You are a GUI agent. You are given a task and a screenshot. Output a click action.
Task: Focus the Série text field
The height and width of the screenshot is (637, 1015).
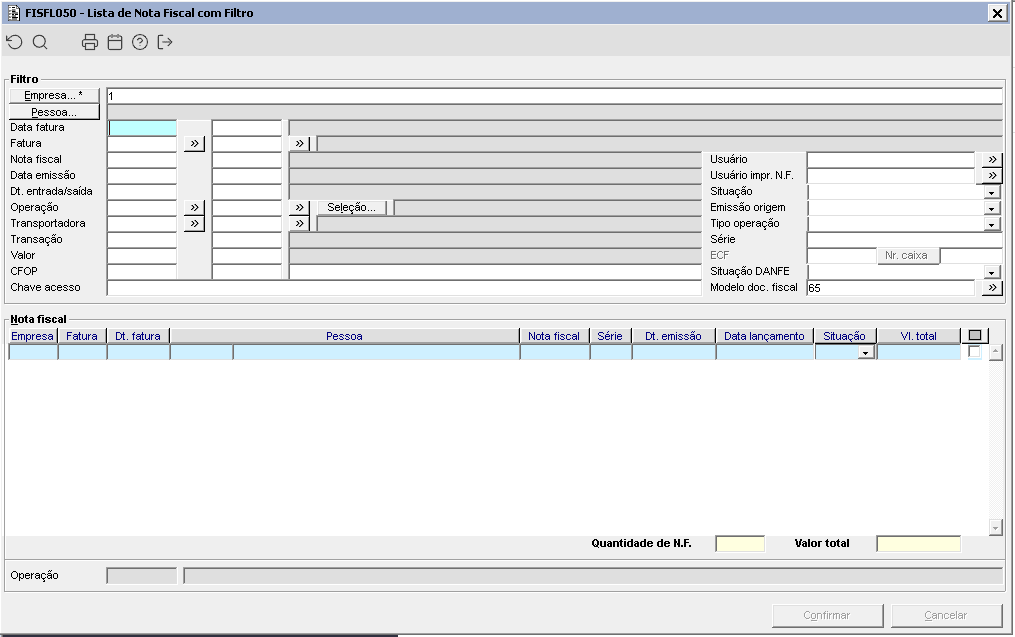pyautogui.click(x=904, y=240)
